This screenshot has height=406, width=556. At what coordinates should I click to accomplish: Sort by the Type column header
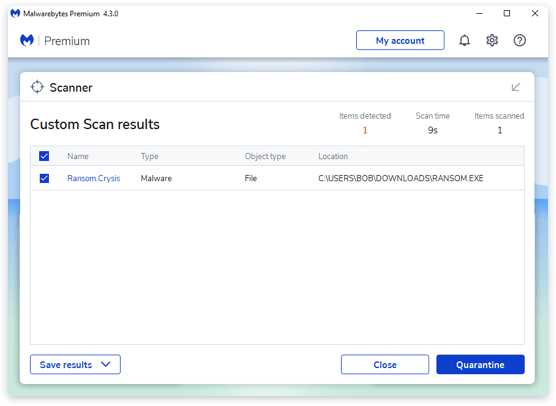coord(149,156)
